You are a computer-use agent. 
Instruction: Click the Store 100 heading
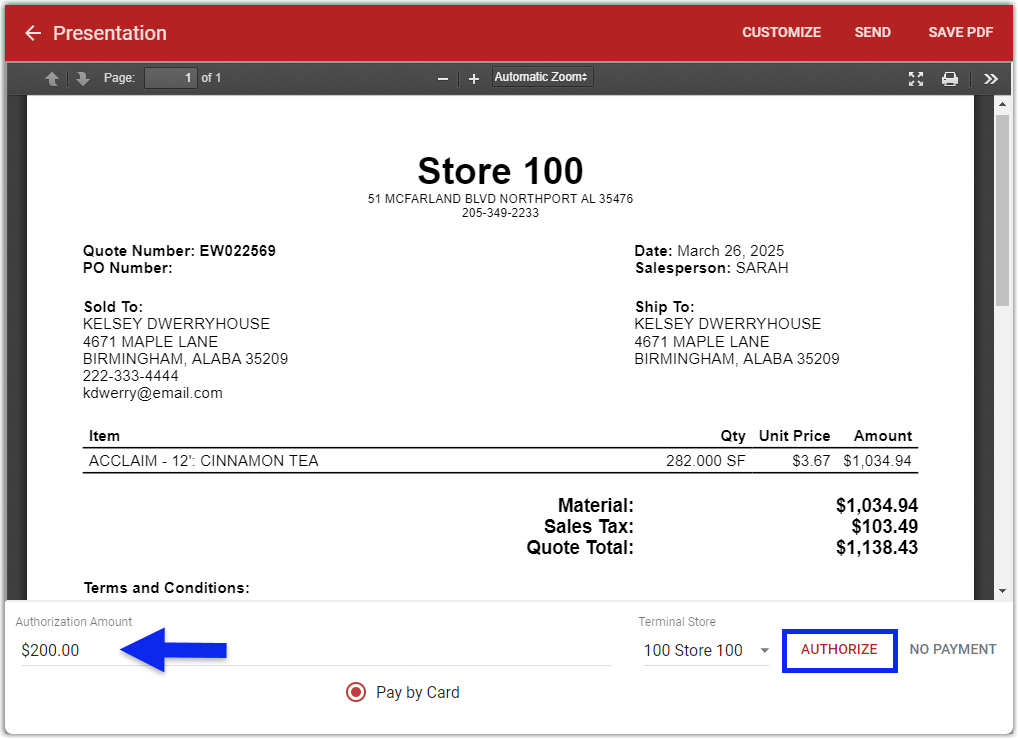[501, 171]
